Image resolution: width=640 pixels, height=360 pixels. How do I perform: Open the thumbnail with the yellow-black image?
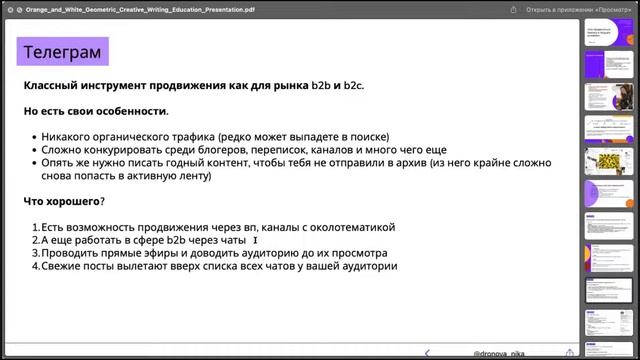[x=609, y=162]
